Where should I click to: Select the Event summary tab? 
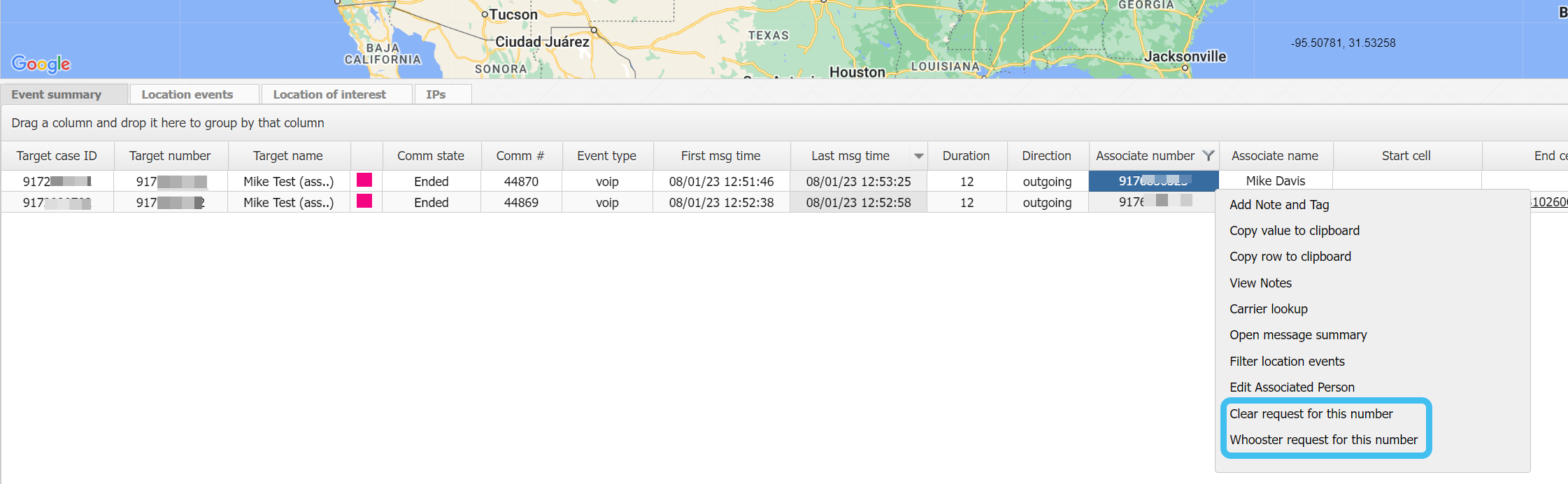(57, 94)
